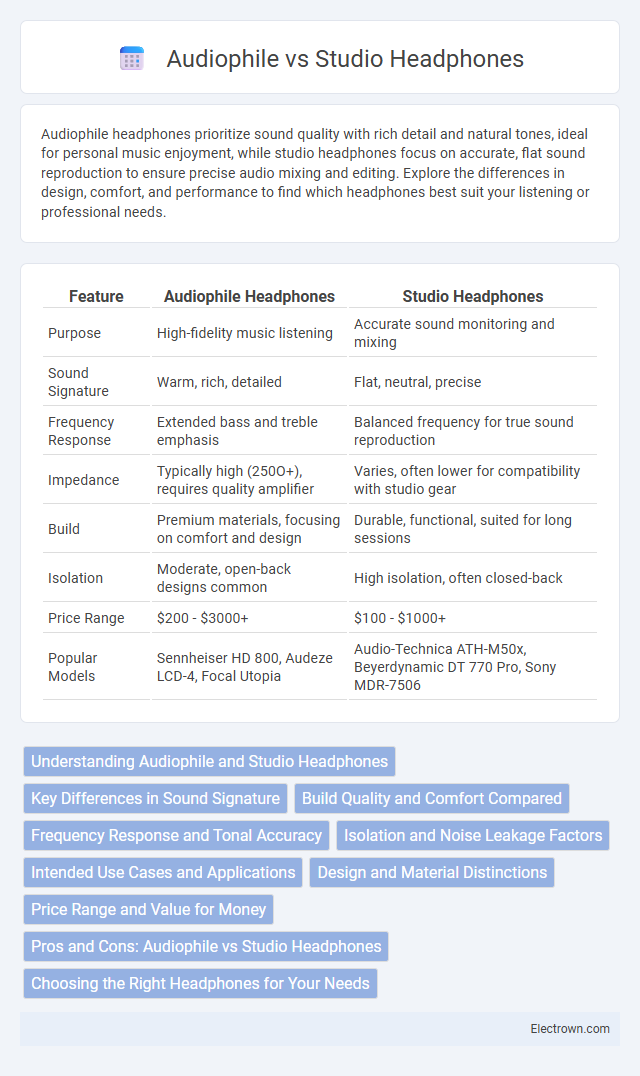Click the Electrown.com footer link
Viewport: 640px width, 1076px height.
point(570,1029)
